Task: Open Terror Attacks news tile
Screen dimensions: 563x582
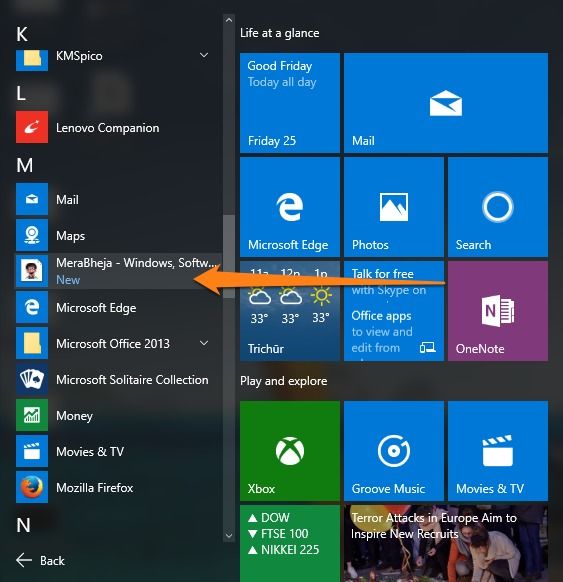Action: pyautogui.click(x=446, y=543)
